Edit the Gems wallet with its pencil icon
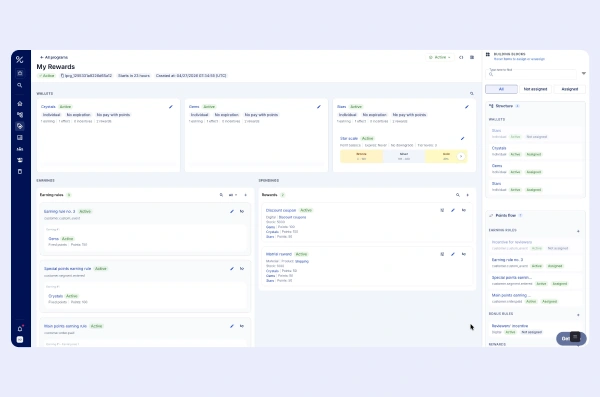This screenshot has width=600, height=397. tap(319, 107)
